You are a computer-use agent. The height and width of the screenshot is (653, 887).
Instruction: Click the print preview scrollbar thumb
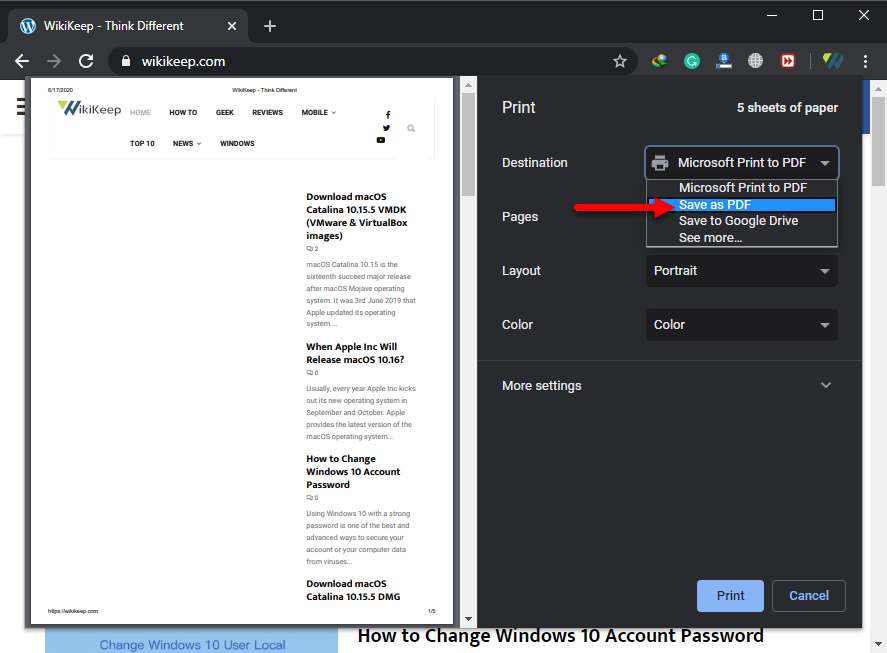468,144
